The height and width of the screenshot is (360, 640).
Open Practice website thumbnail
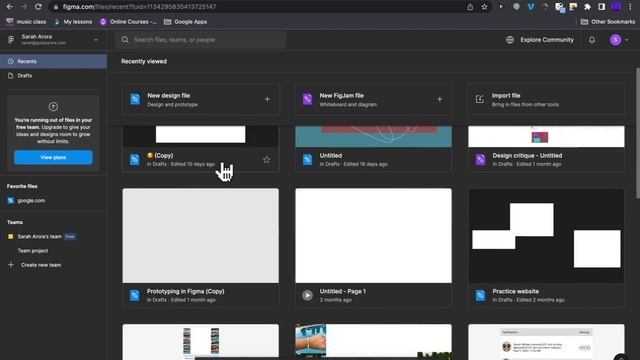[546, 236]
